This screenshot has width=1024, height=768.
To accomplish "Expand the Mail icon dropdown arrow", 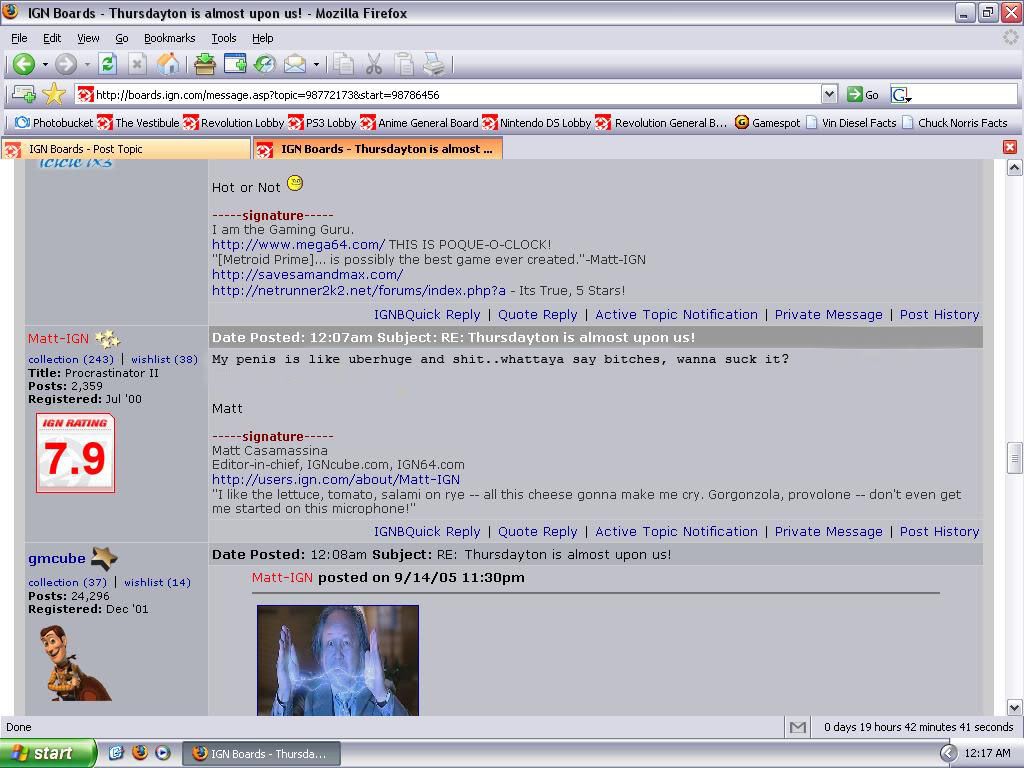I will pyautogui.click(x=316, y=64).
